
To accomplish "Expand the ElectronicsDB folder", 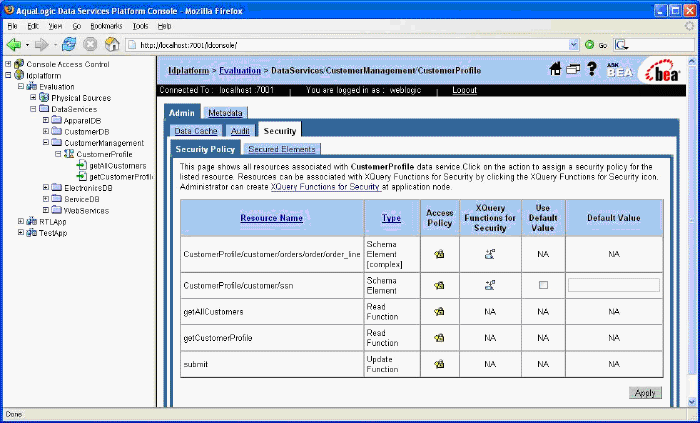I will click(46, 188).
